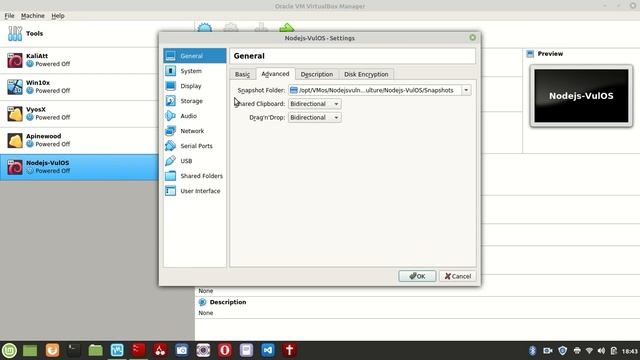Launch Visual Studio Code from taskbar
The image size is (640, 360).
[x=268, y=350]
